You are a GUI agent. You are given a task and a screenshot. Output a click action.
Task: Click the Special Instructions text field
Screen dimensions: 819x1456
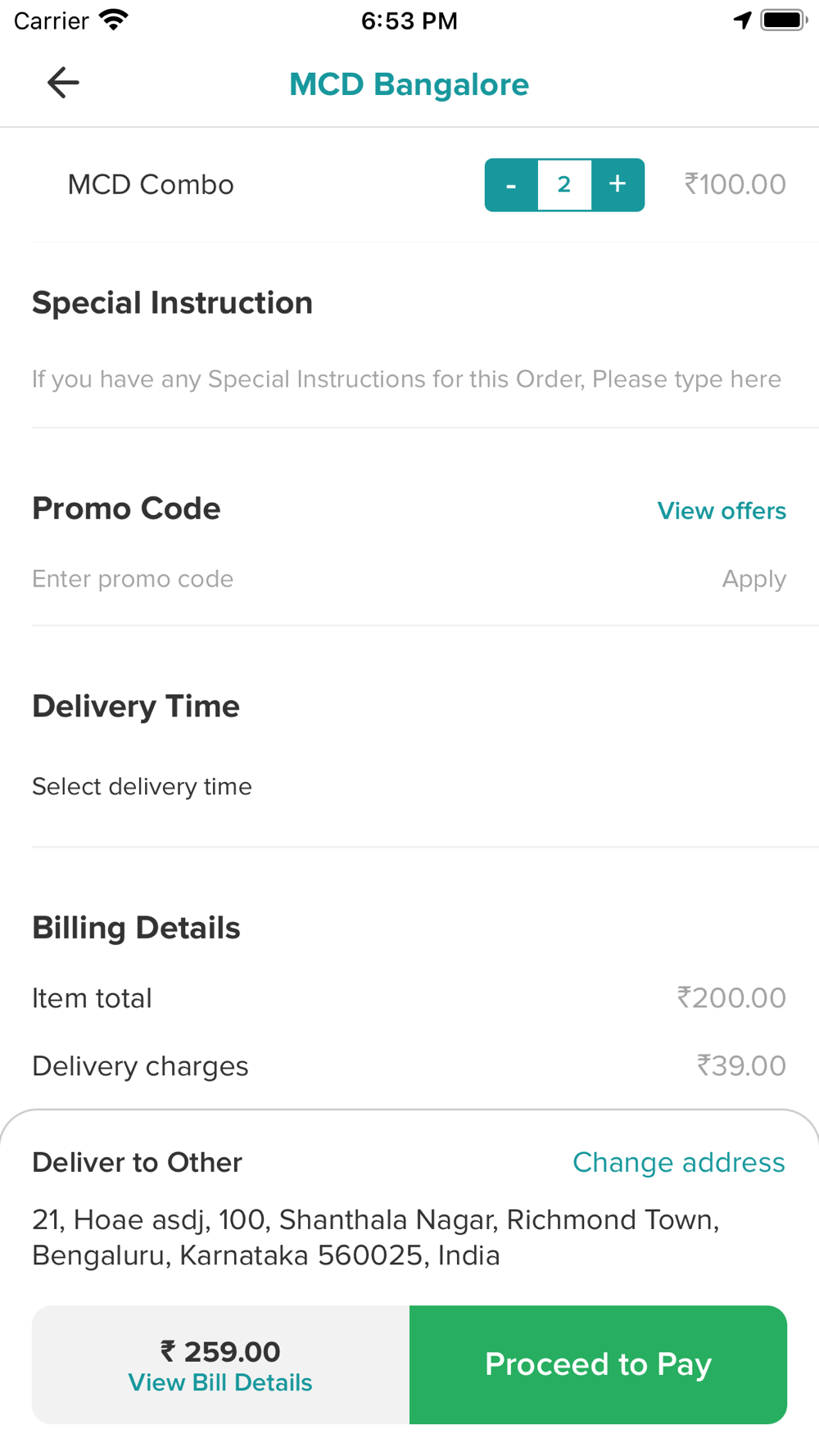(x=407, y=379)
